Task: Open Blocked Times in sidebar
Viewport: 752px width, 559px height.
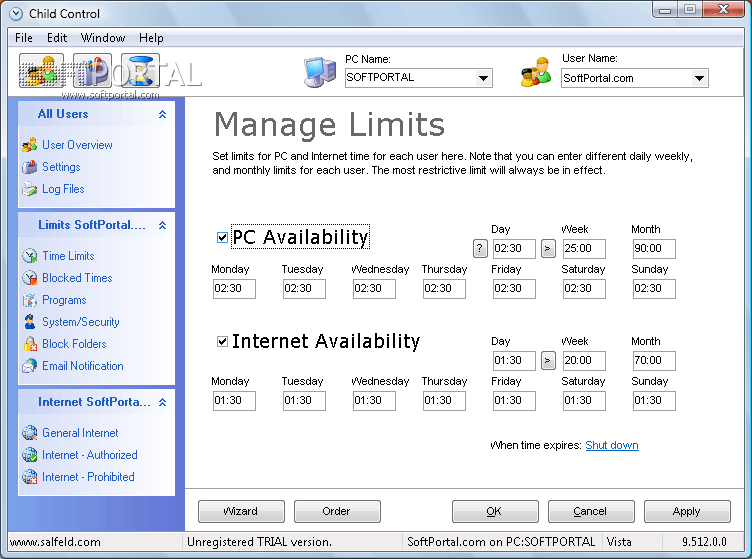Action: [x=77, y=278]
